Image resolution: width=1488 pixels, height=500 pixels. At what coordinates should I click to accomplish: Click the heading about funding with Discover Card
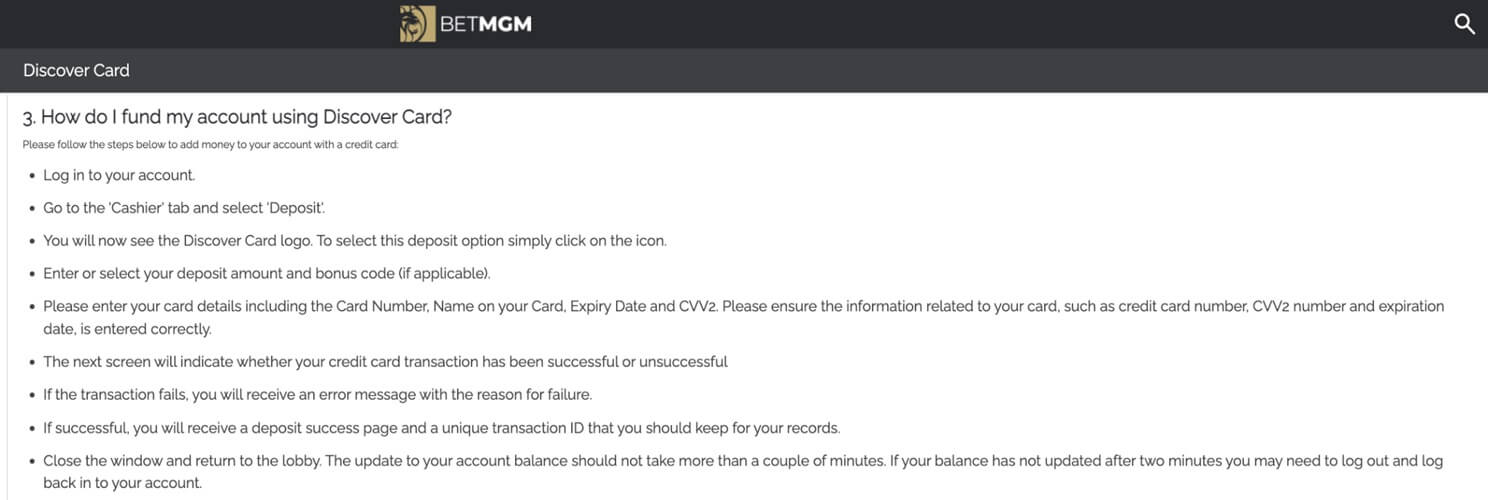238,117
